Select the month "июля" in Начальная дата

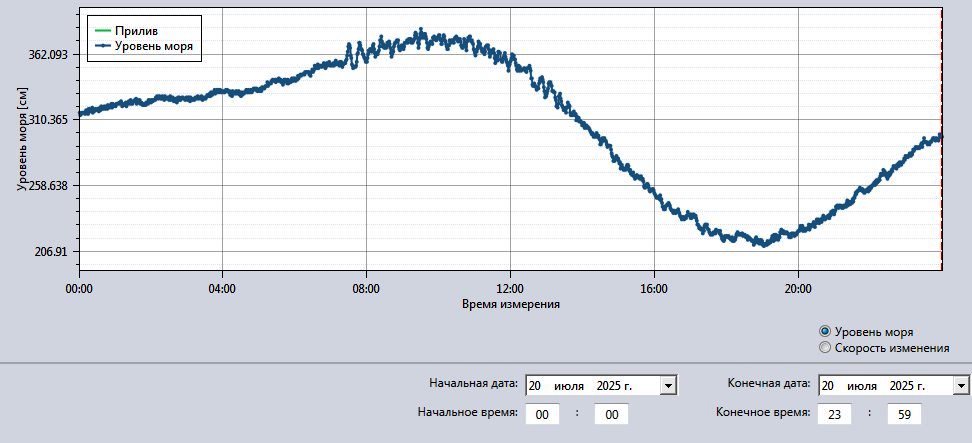(570, 385)
